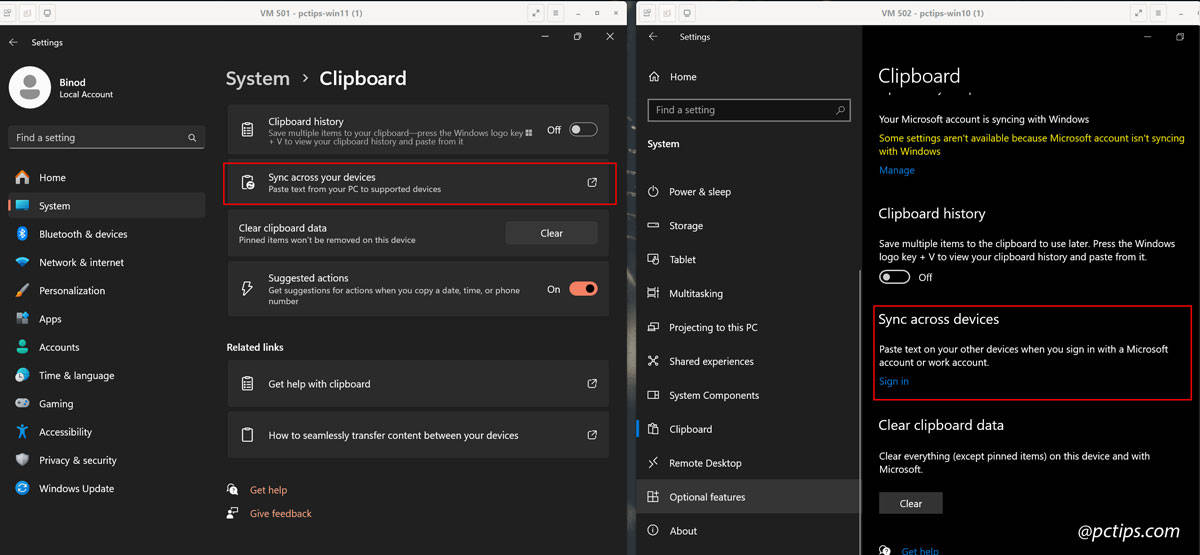The image size is (1200, 555).
Task: Click fullscreen icon in VM 501 title bar
Action: click(x=535, y=13)
